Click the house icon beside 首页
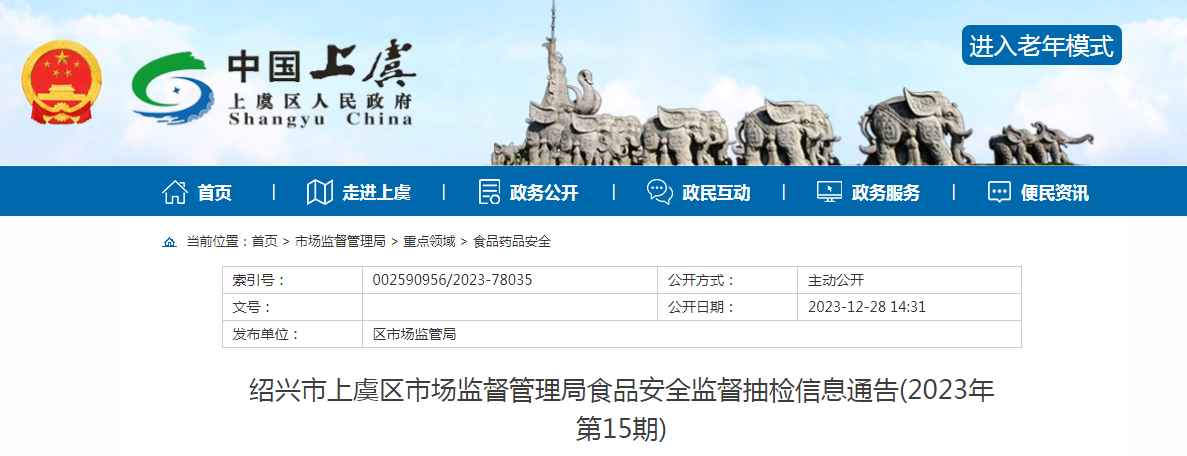Image resolution: width=1187 pixels, height=456 pixels. [175, 192]
